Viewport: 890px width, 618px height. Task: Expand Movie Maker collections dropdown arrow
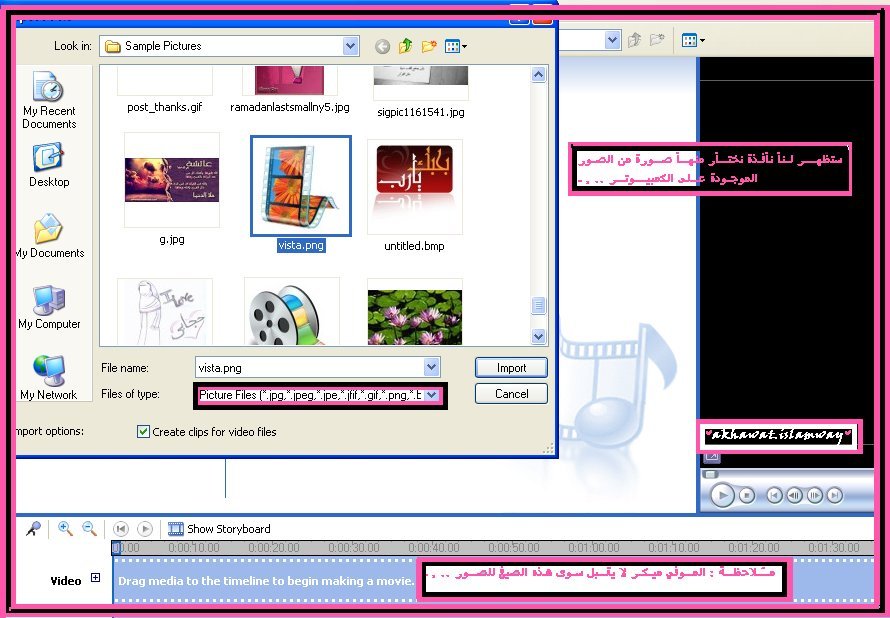[x=612, y=40]
